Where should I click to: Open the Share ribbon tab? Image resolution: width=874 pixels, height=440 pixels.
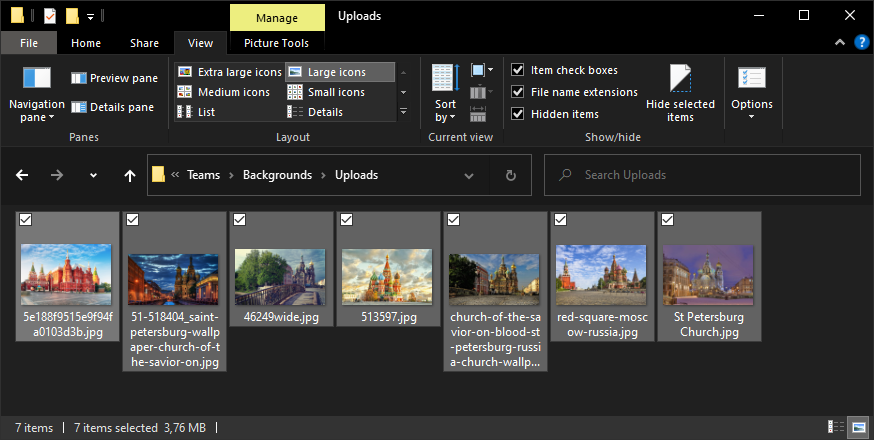click(144, 43)
